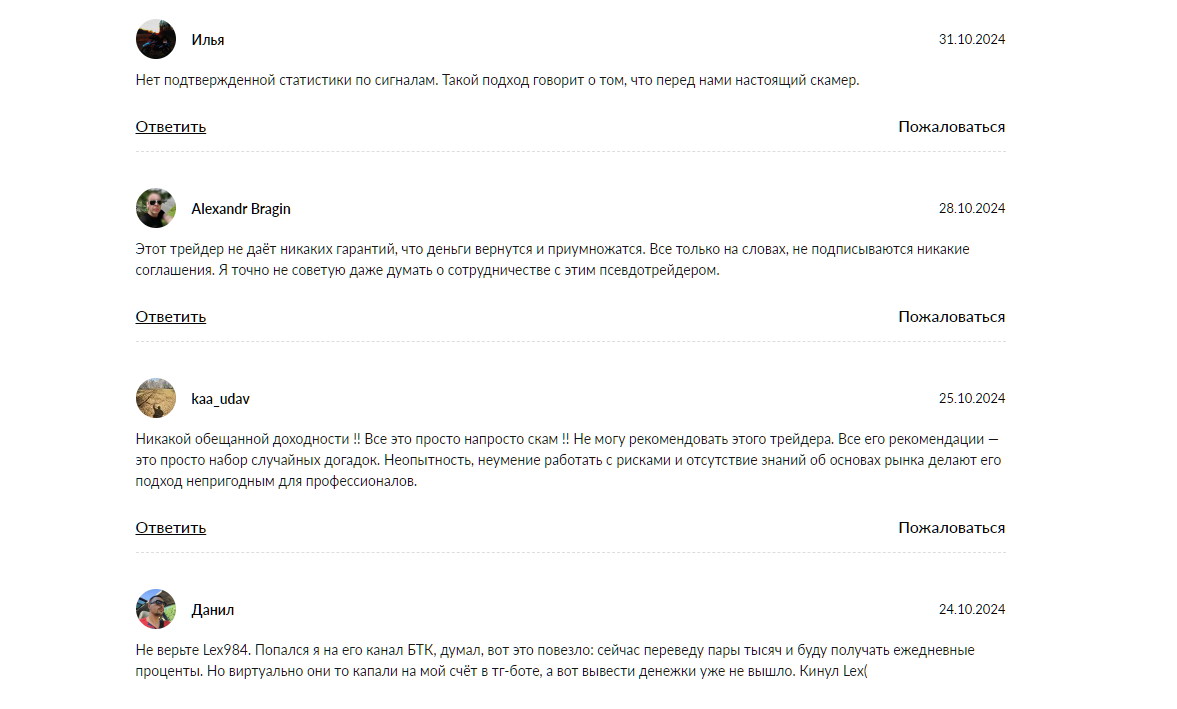Image resolution: width=1177 pixels, height=709 pixels.
Task: Report Alexandr Bragin's review
Action: (x=951, y=317)
